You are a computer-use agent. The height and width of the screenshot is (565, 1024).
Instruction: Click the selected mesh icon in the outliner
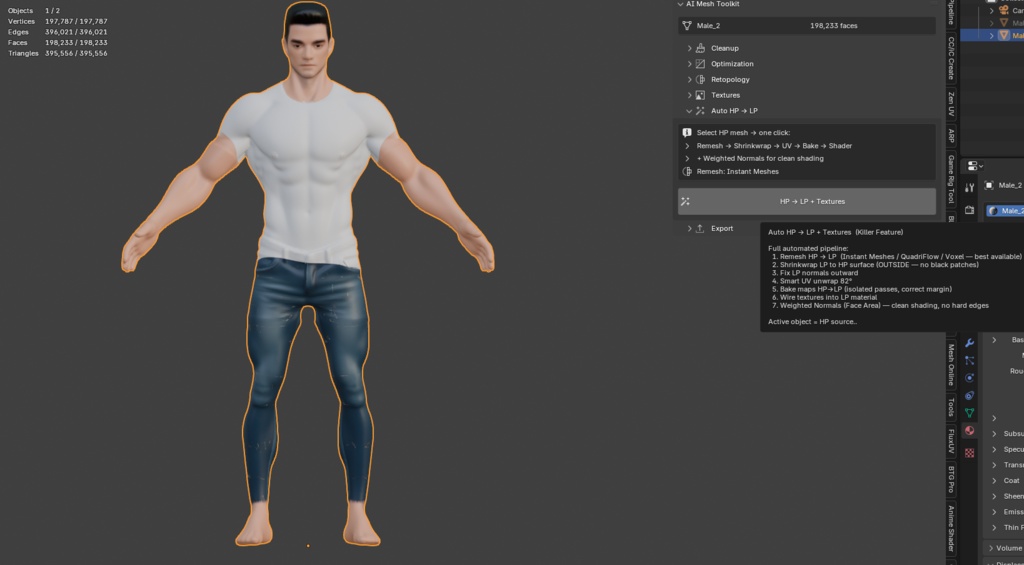tap(1004, 35)
